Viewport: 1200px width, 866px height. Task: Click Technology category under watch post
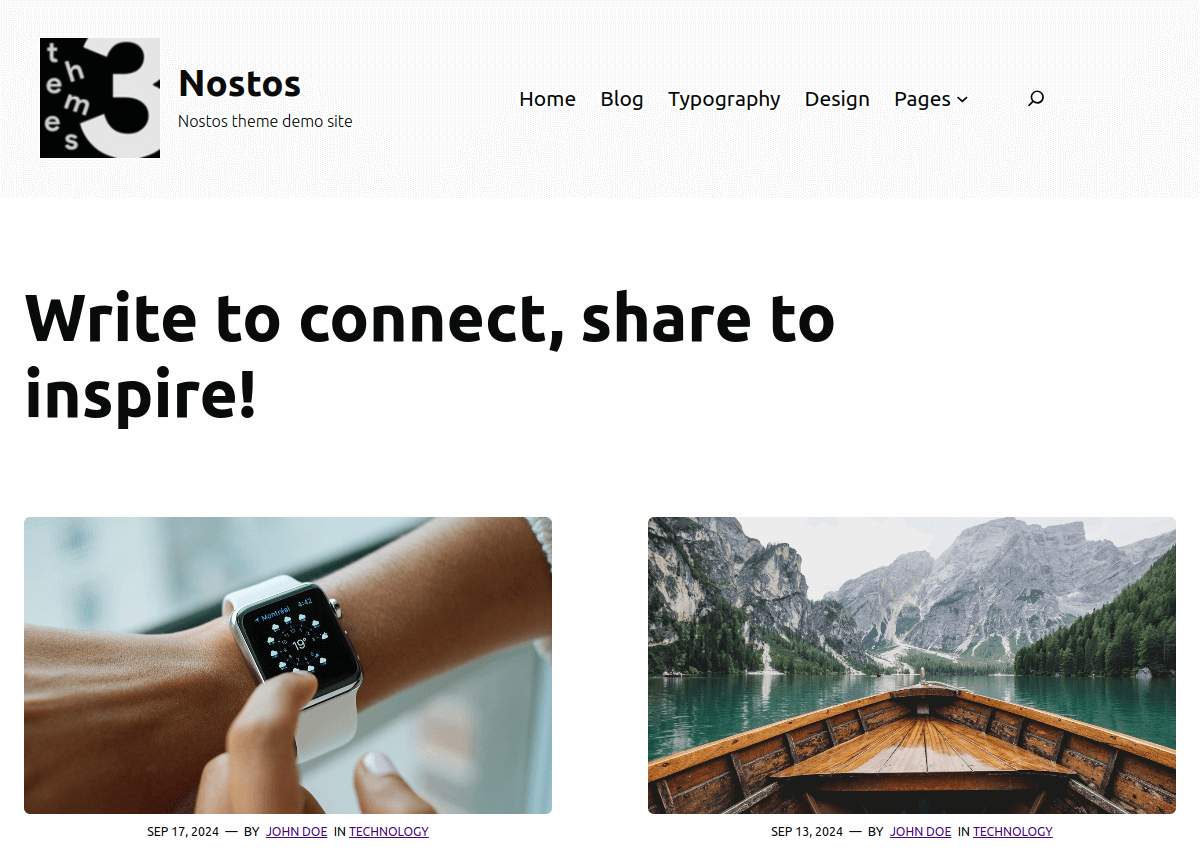coord(389,832)
